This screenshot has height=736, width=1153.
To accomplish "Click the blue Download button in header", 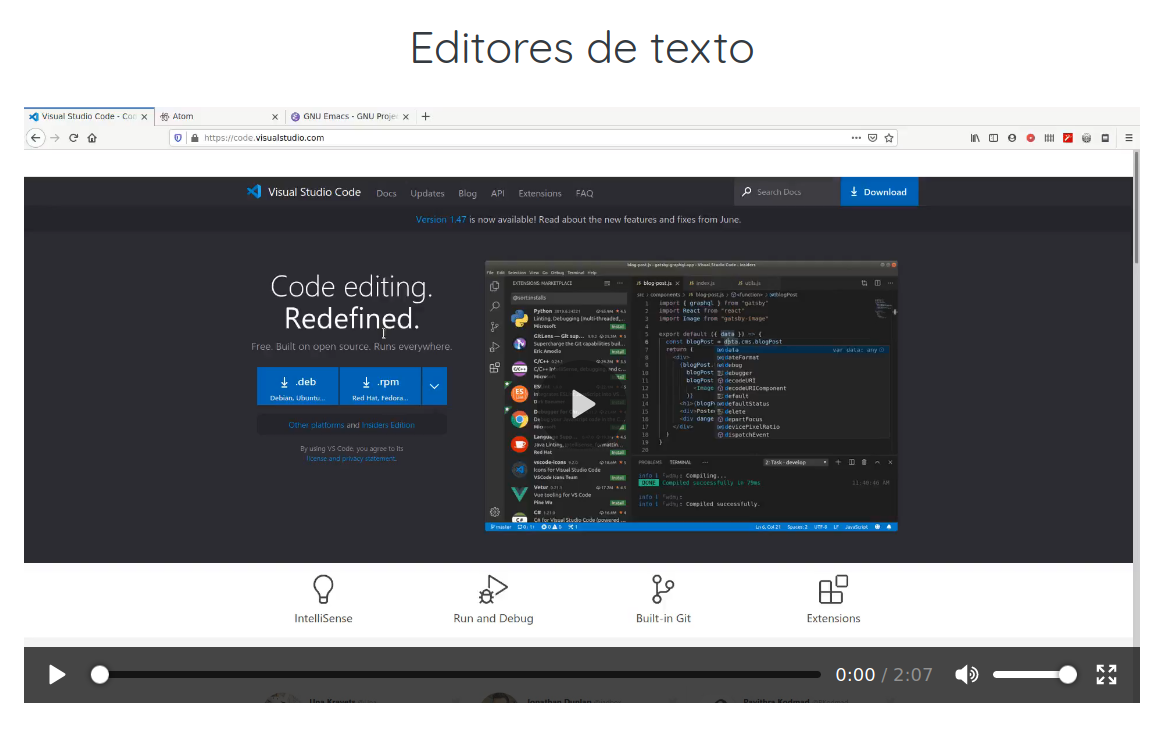I will [879, 192].
